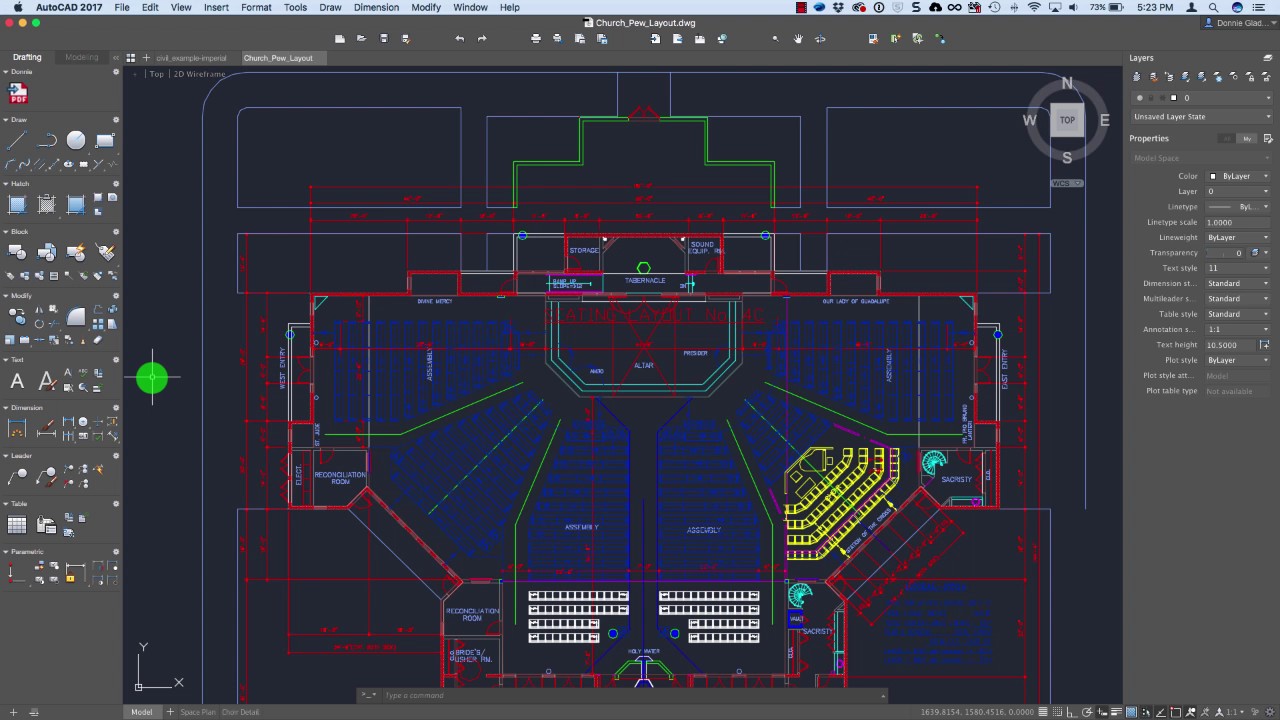Collapse the Draw tool group
The image size is (1280, 720).
point(6,120)
